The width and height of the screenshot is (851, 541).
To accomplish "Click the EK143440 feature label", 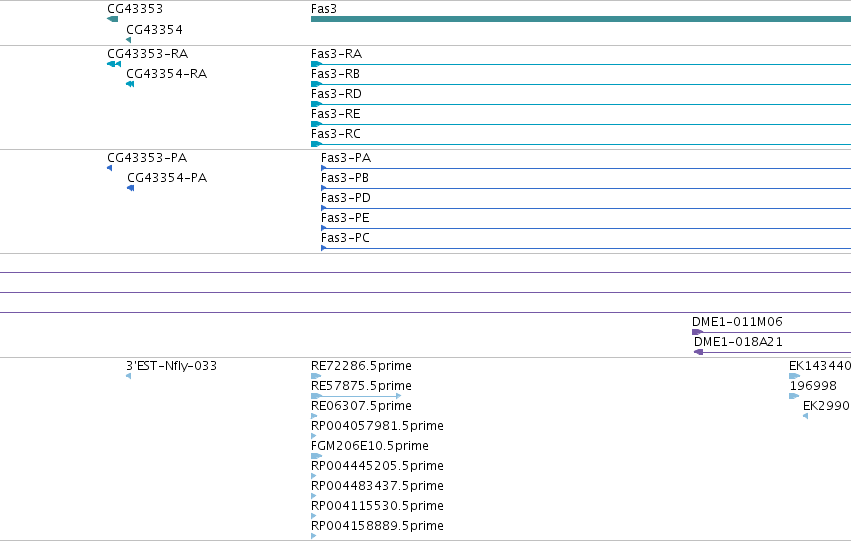I will point(820,366).
